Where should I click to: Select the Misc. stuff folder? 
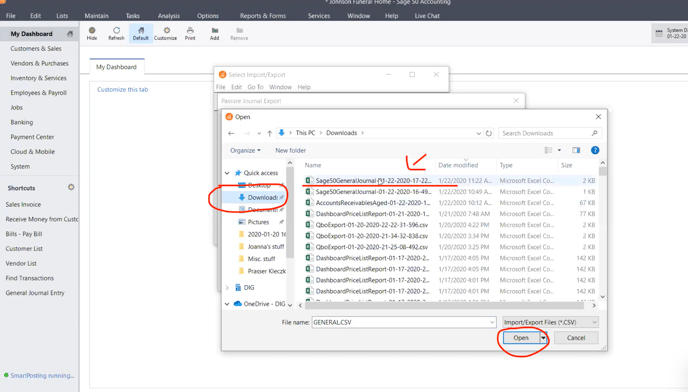tap(262, 259)
